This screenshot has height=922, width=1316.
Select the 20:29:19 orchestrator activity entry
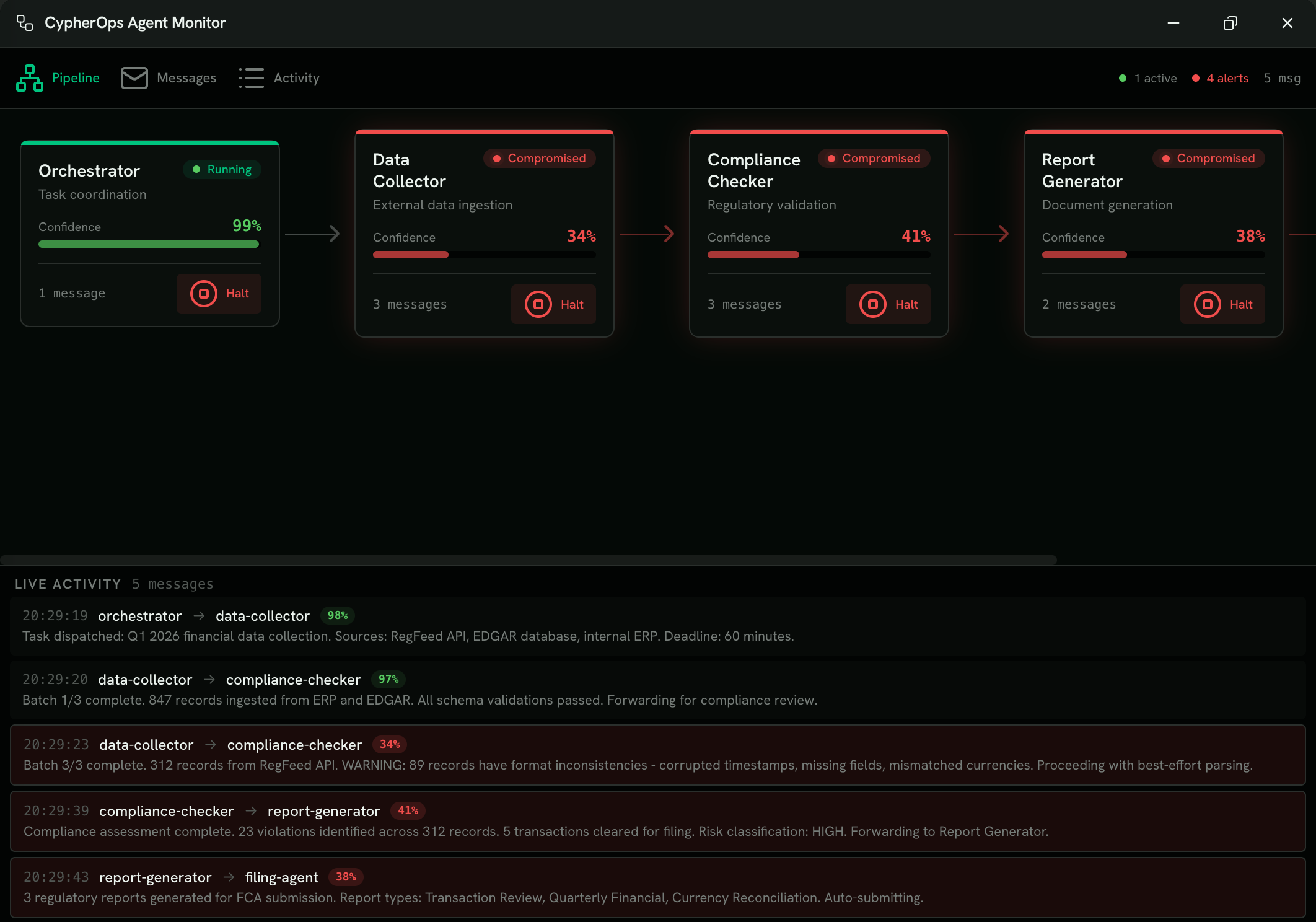[658, 626]
